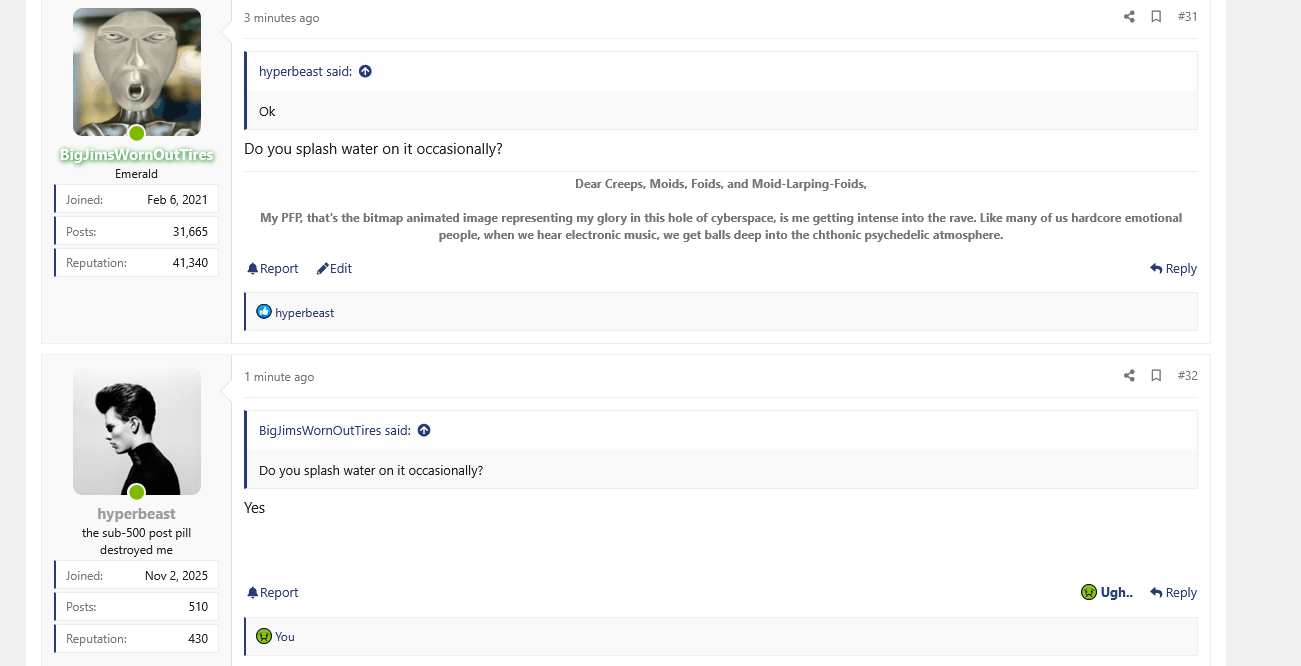
Task: Share post #31 via share icon
Action: 1129,17
